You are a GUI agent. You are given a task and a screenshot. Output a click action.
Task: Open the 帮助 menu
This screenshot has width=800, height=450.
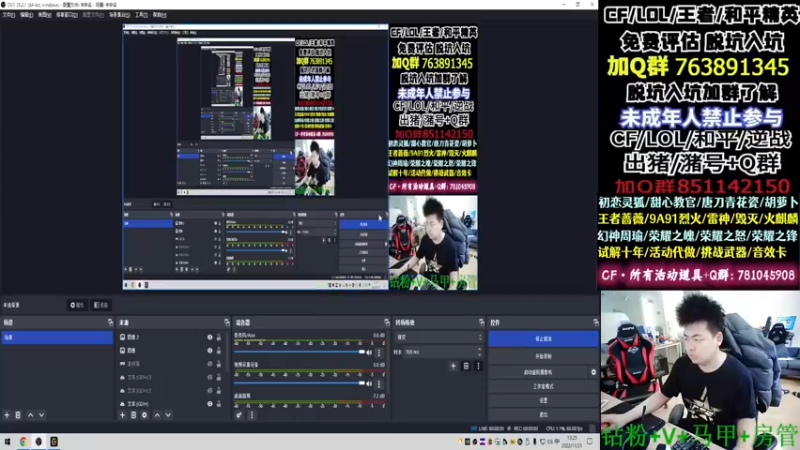click(160, 15)
